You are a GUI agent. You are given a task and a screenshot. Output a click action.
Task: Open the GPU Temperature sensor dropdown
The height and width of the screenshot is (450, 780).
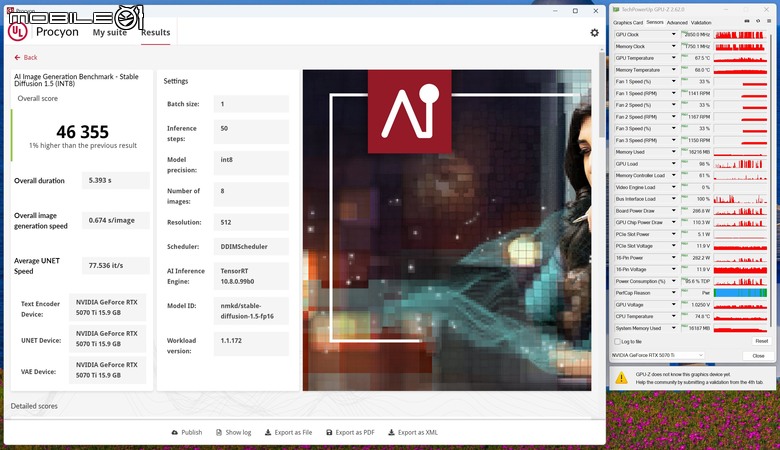673,58
